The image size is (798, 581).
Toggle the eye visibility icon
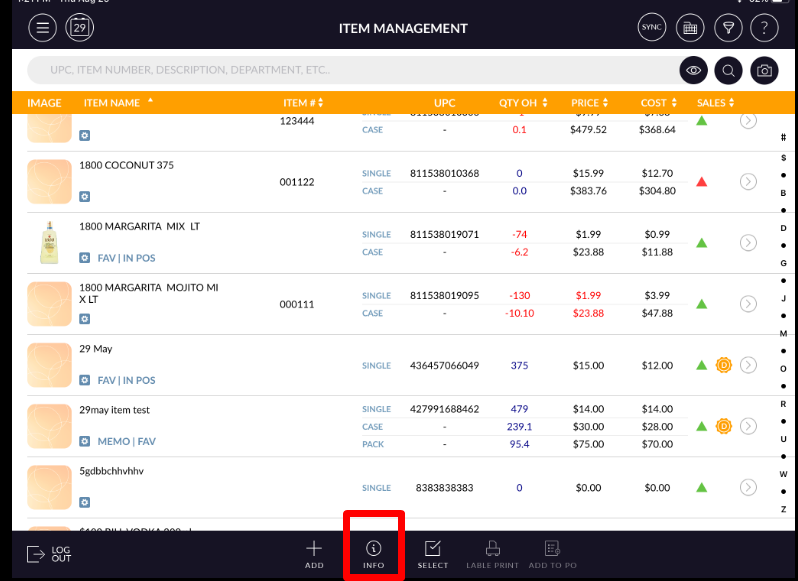(x=693, y=71)
